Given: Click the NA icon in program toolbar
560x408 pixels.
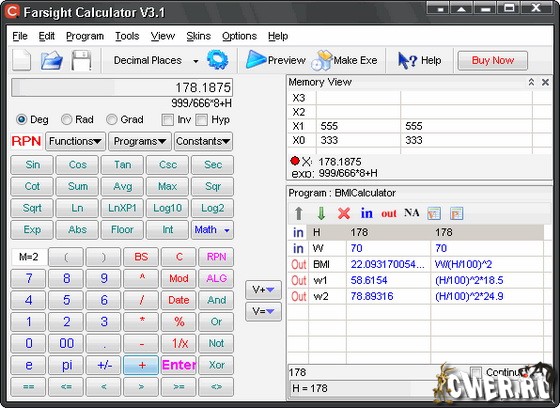Looking at the screenshot, I should [411, 213].
